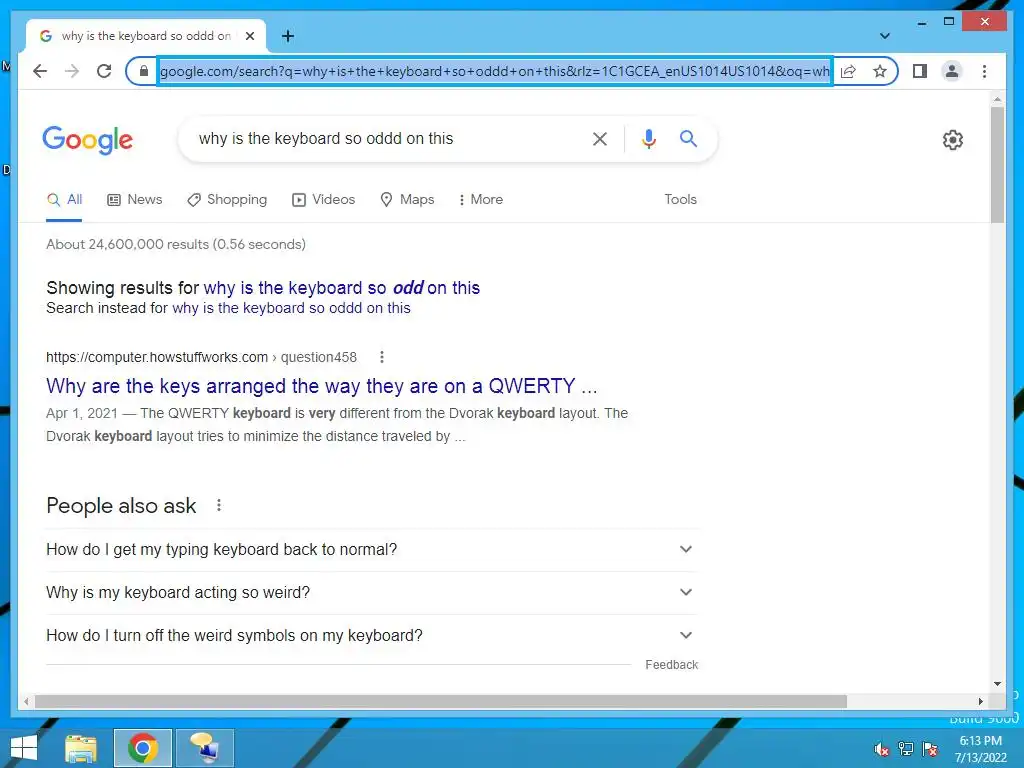
Task: Expand 'How do I get my typing keyboard back to normal?'
Action: coord(371,550)
